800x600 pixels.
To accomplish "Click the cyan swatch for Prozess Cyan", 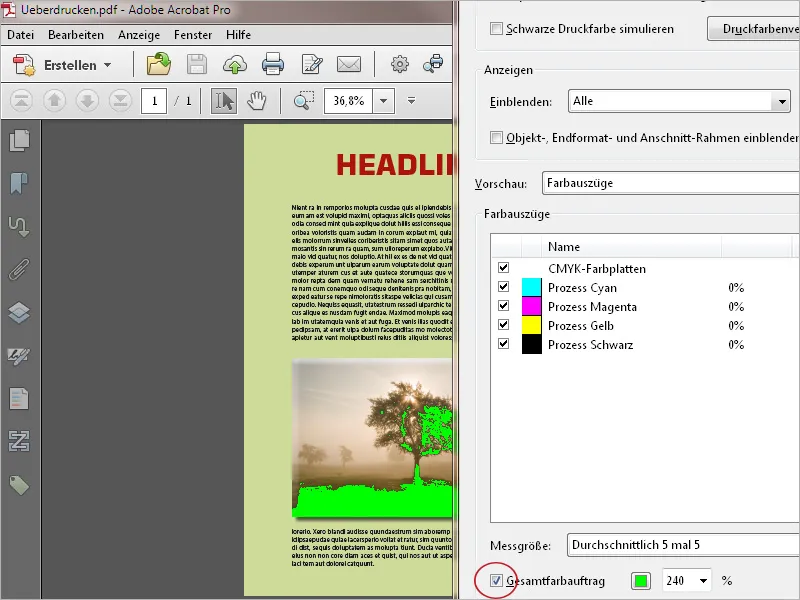I will 532,287.
